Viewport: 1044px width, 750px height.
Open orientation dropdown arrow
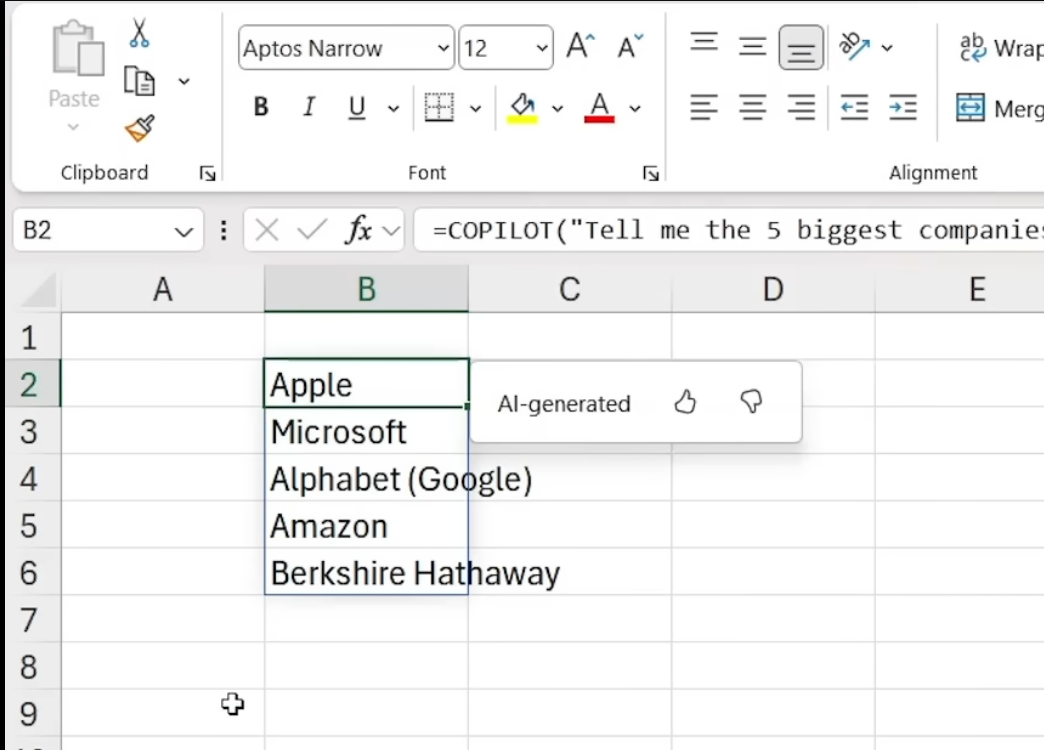(x=887, y=48)
